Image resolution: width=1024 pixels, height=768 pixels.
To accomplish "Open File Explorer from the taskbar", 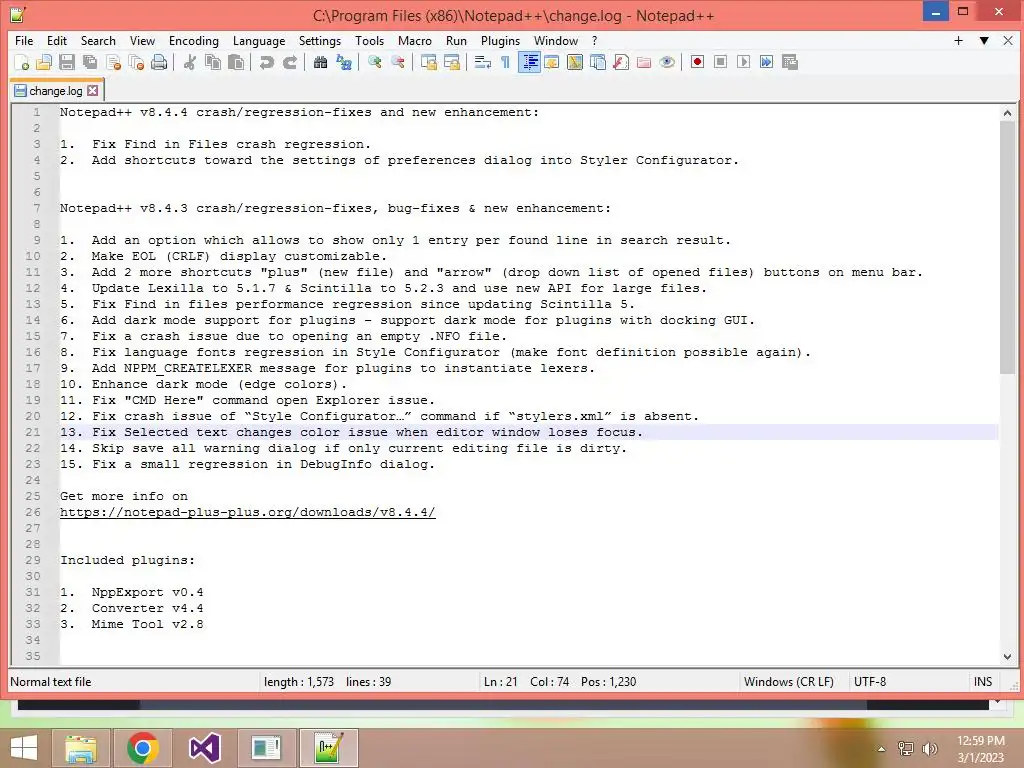I will pyautogui.click(x=81, y=748).
